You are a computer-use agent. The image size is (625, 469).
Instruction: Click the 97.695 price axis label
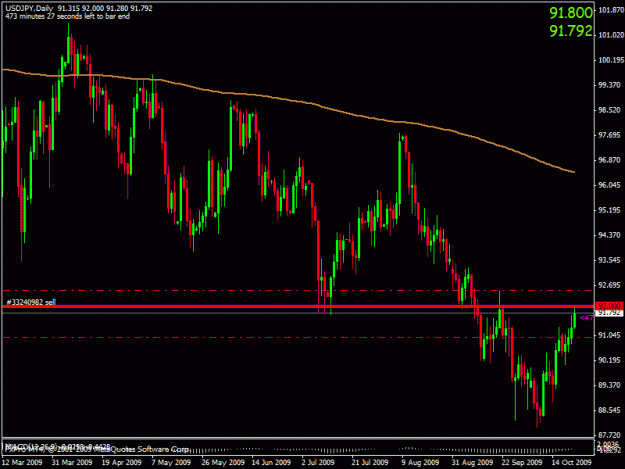coord(611,135)
